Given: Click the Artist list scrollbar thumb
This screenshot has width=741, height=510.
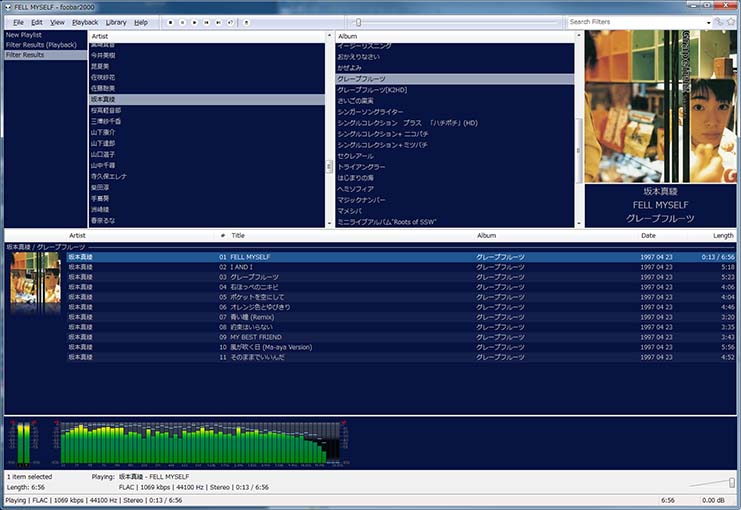Looking at the screenshot, I should click(x=329, y=166).
